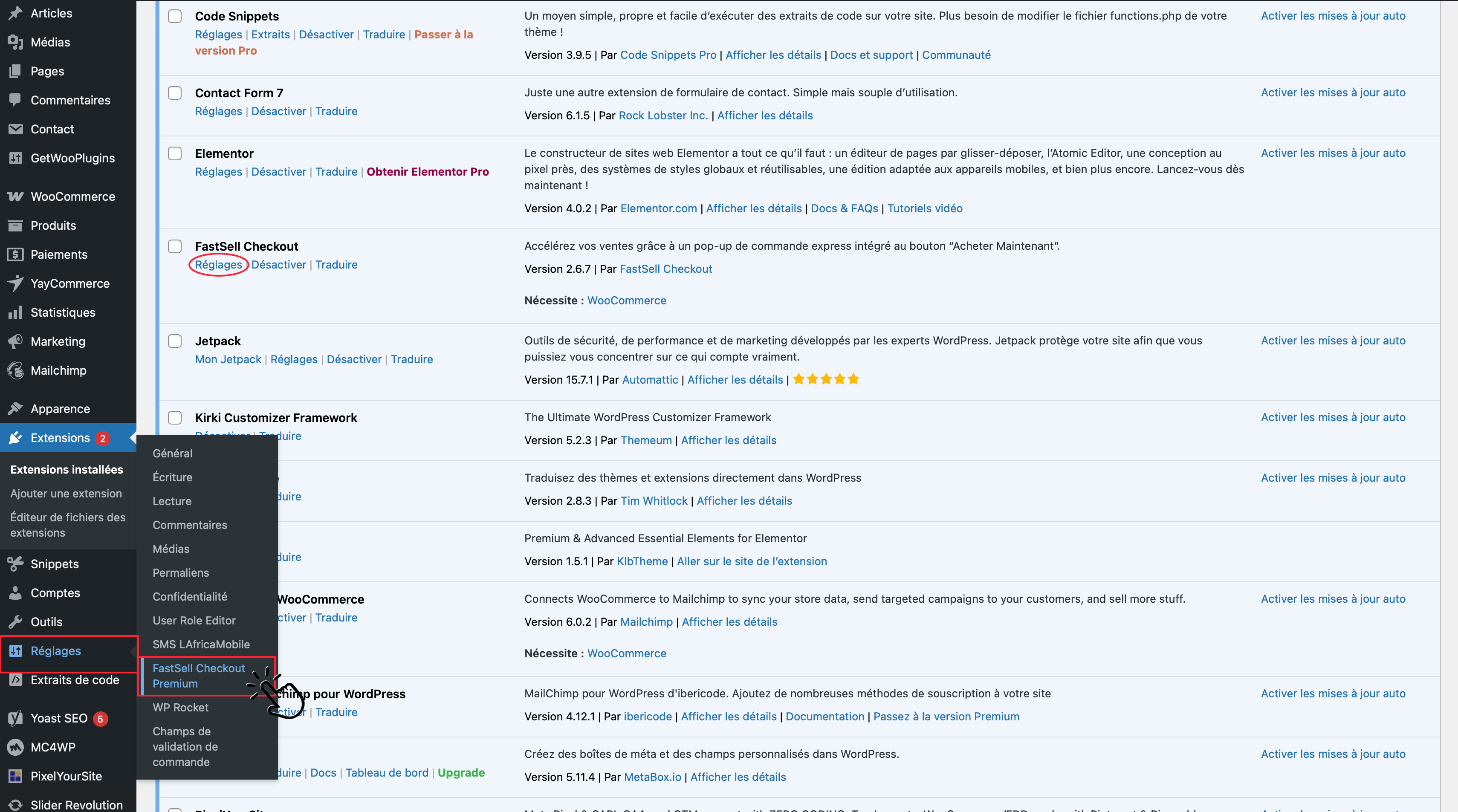Click the Tableau de bord link
The image size is (1458, 812).
click(x=387, y=772)
